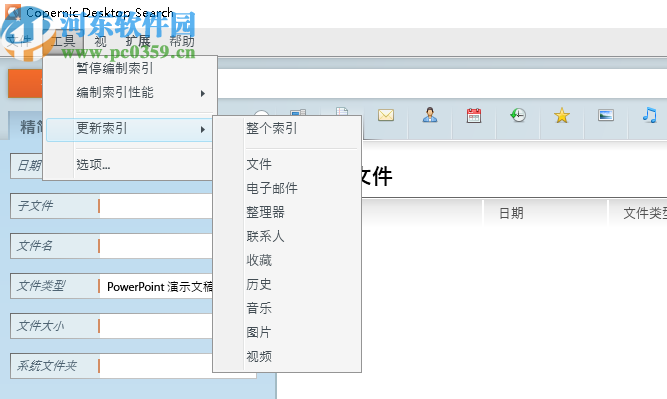The height and width of the screenshot is (399, 667).
Task: Sort results by the 日期 column header
Action: [545, 213]
